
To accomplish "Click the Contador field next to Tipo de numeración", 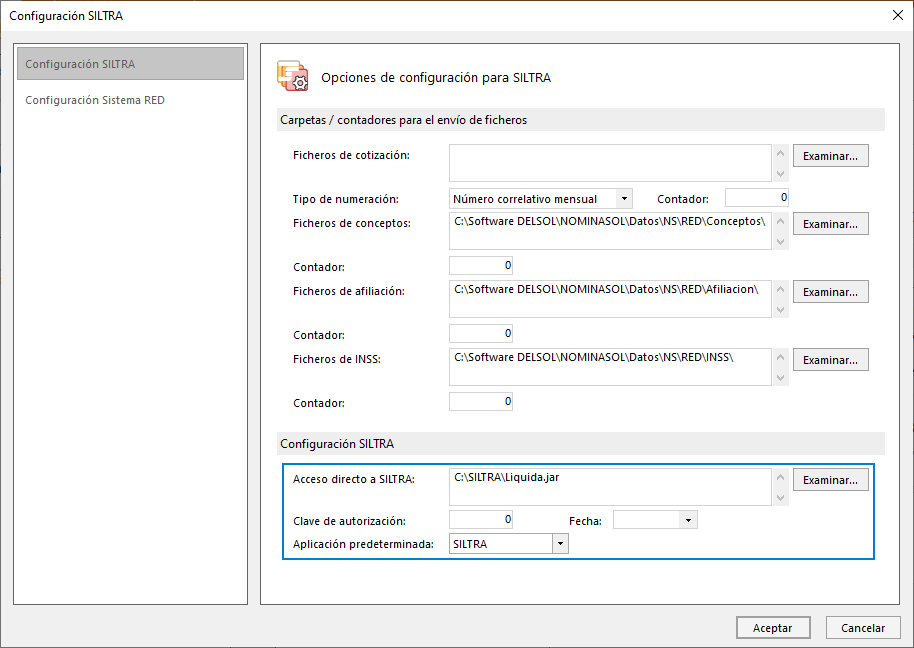I will tap(757, 198).
